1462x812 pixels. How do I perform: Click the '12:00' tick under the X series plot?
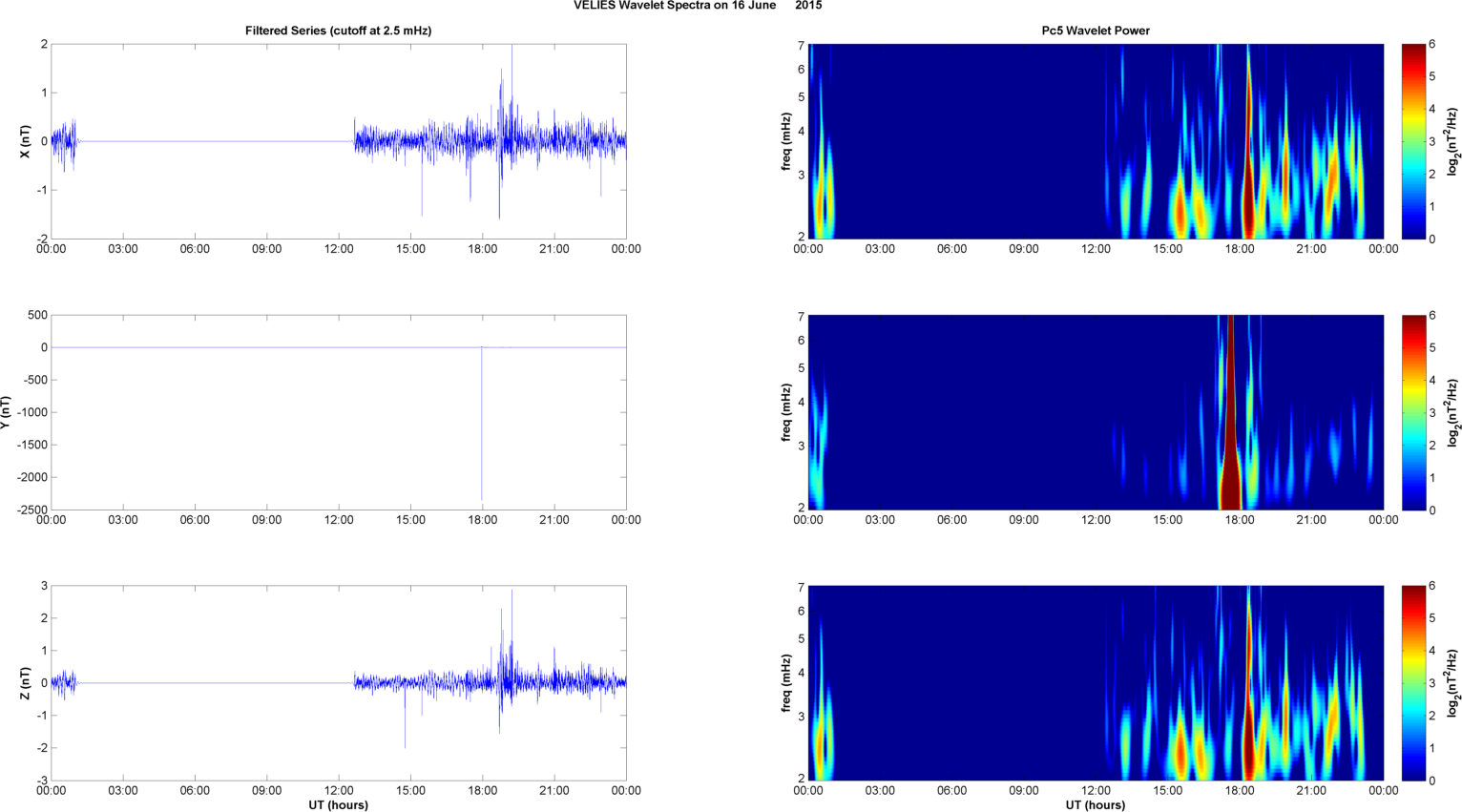click(339, 249)
